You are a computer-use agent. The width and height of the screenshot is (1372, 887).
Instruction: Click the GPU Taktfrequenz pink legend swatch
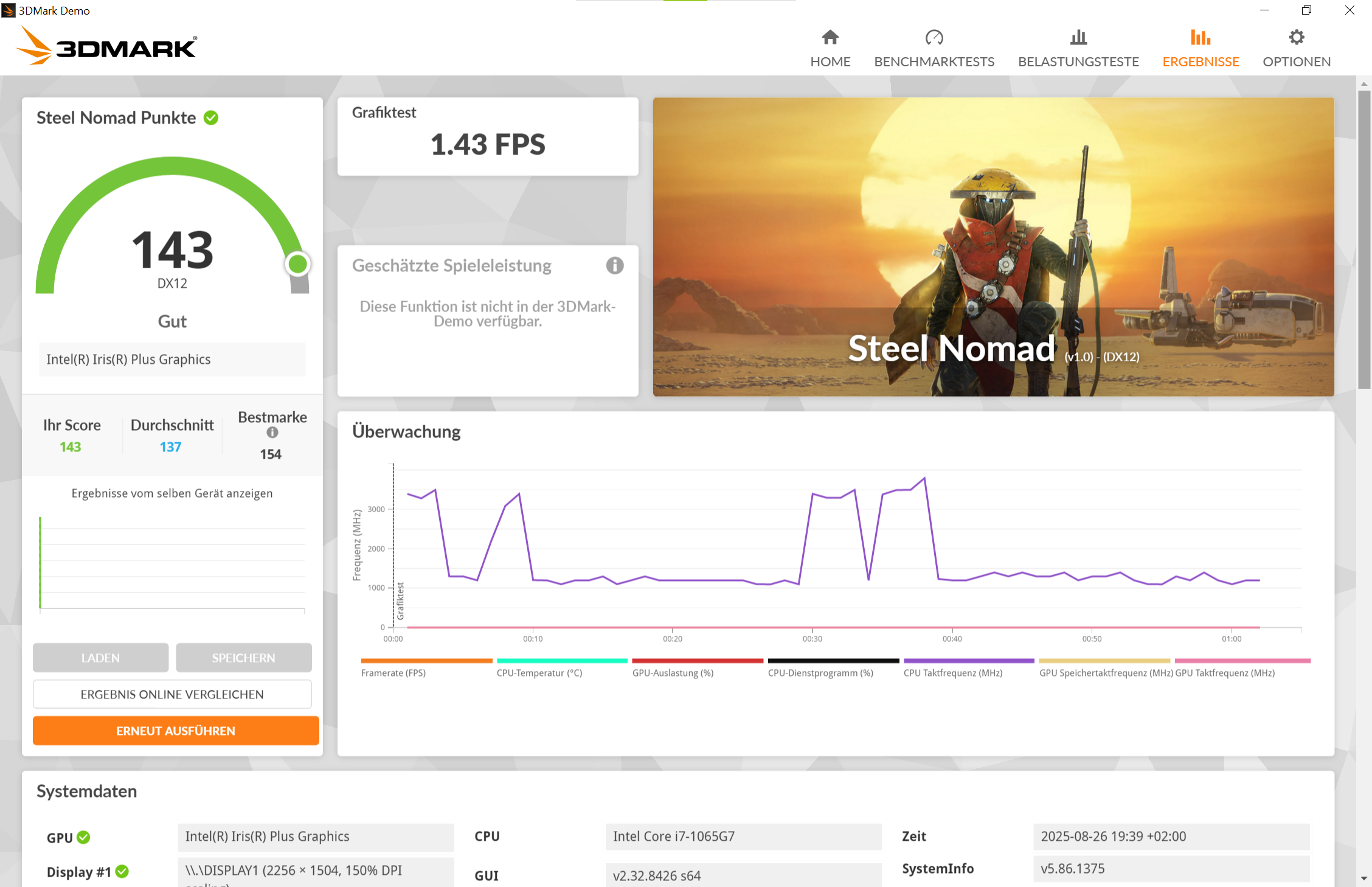pyautogui.click(x=1242, y=661)
